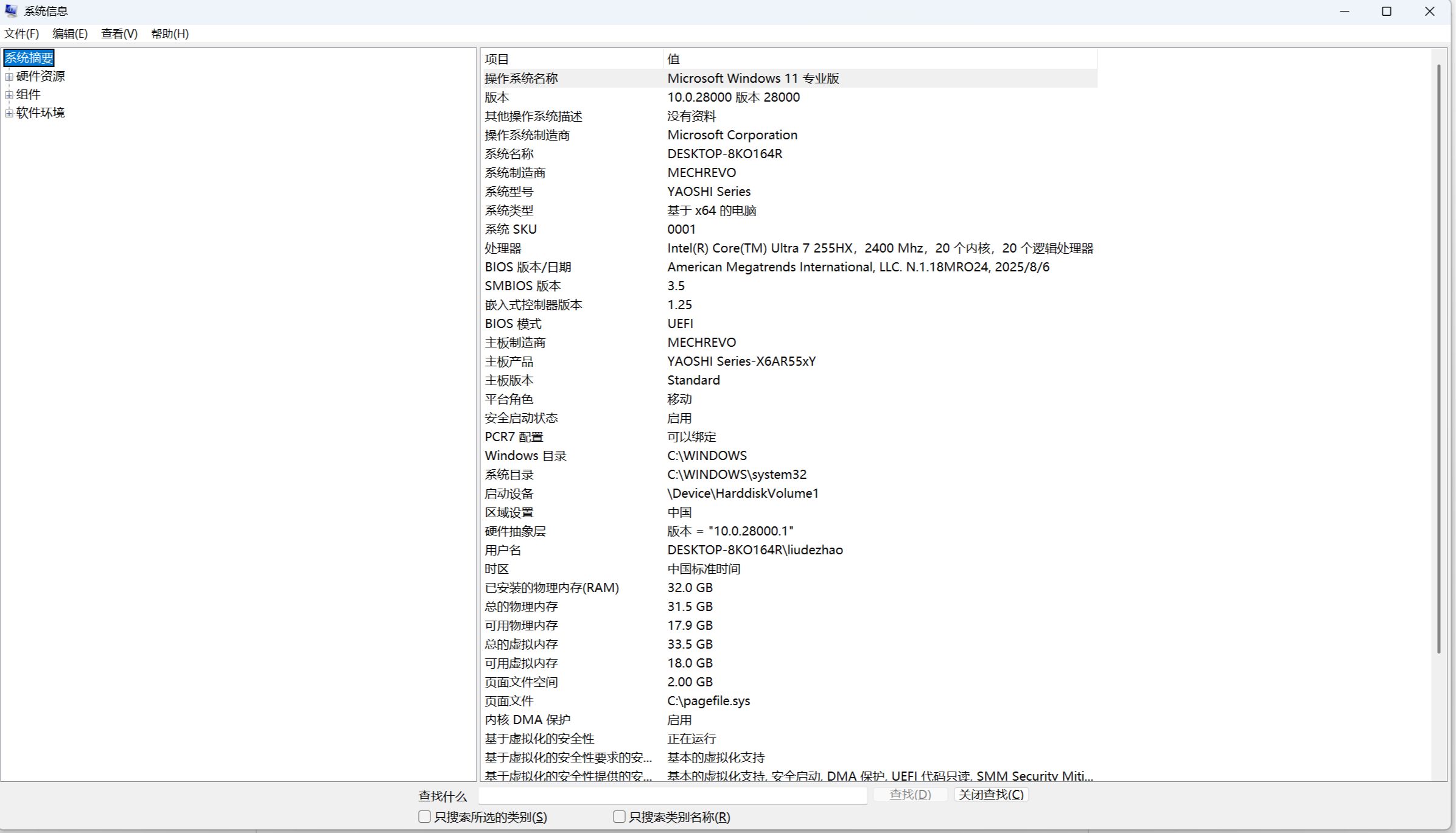Select the 软件环境 category label
The height and width of the screenshot is (833, 1456).
click(40, 113)
